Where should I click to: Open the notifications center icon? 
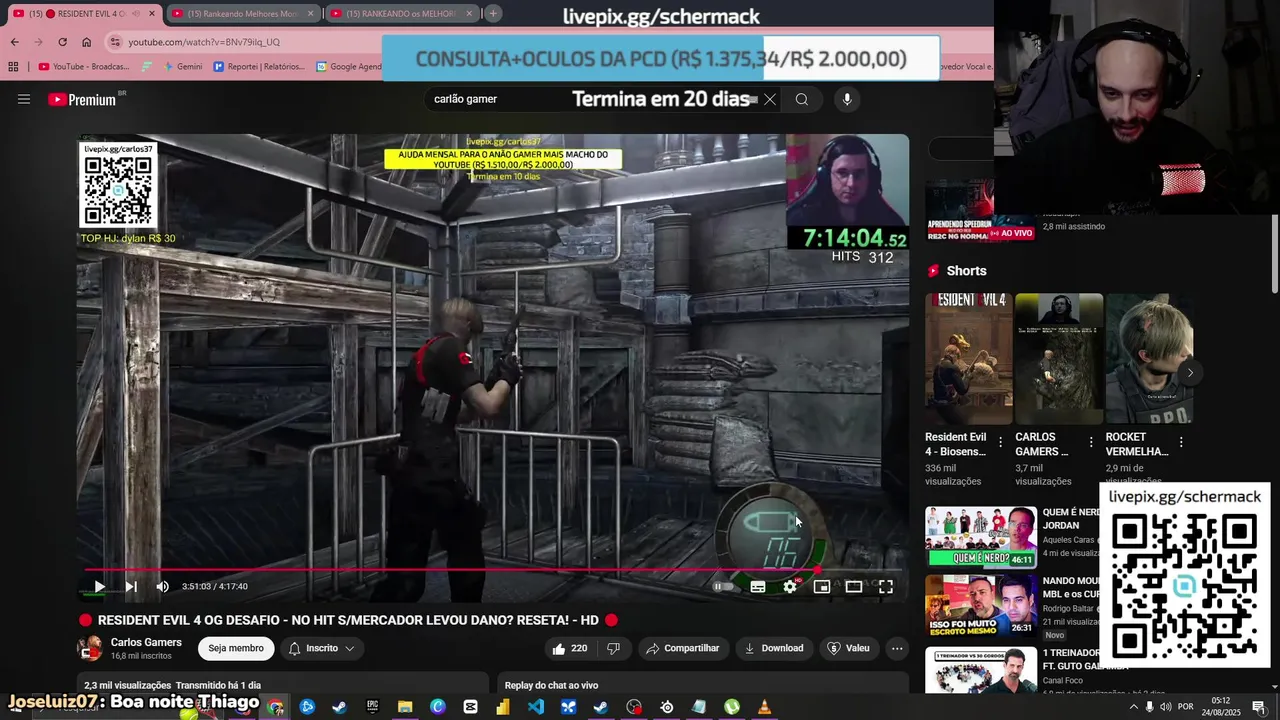pyautogui.click(x=1259, y=707)
